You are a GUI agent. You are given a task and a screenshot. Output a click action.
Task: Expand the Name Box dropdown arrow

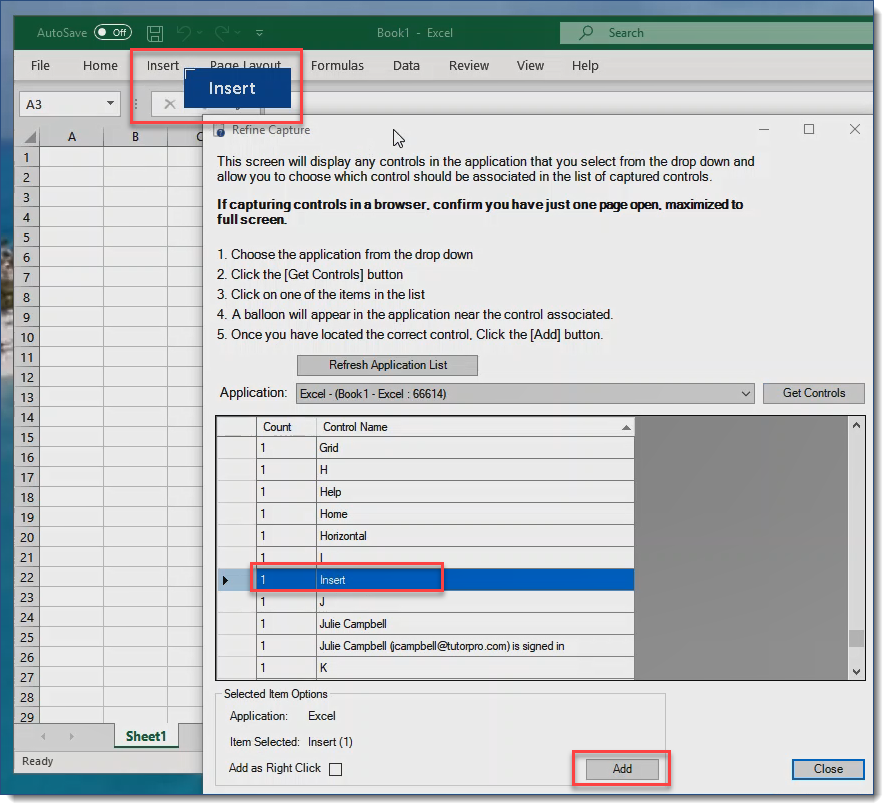click(111, 104)
